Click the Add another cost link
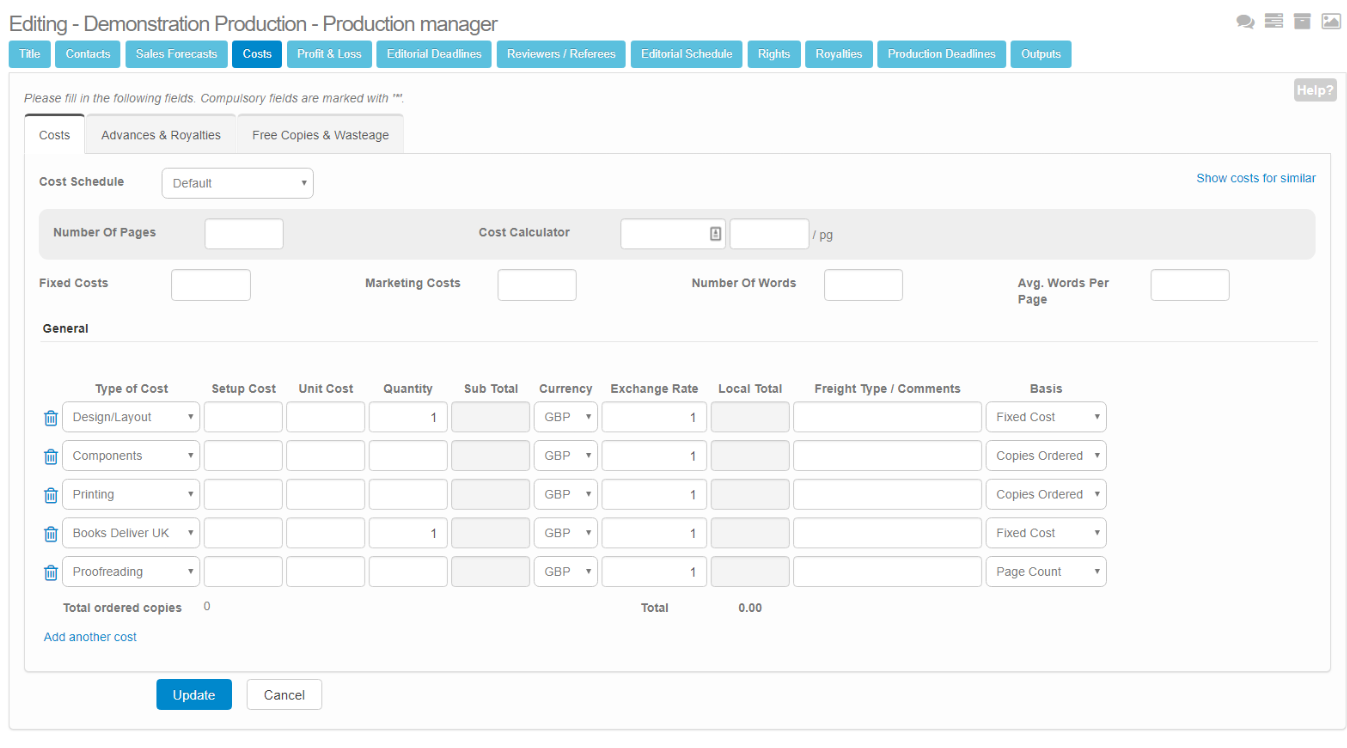Viewport: 1347px width, 748px height. 90,637
